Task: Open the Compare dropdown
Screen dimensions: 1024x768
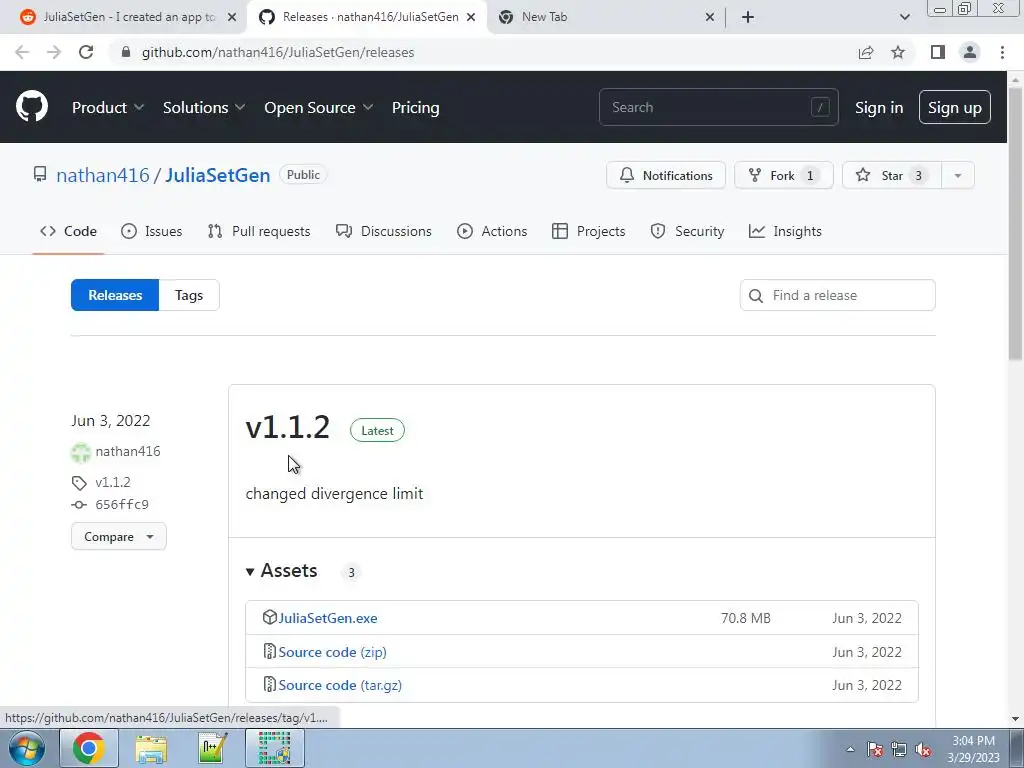Action: (x=119, y=537)
